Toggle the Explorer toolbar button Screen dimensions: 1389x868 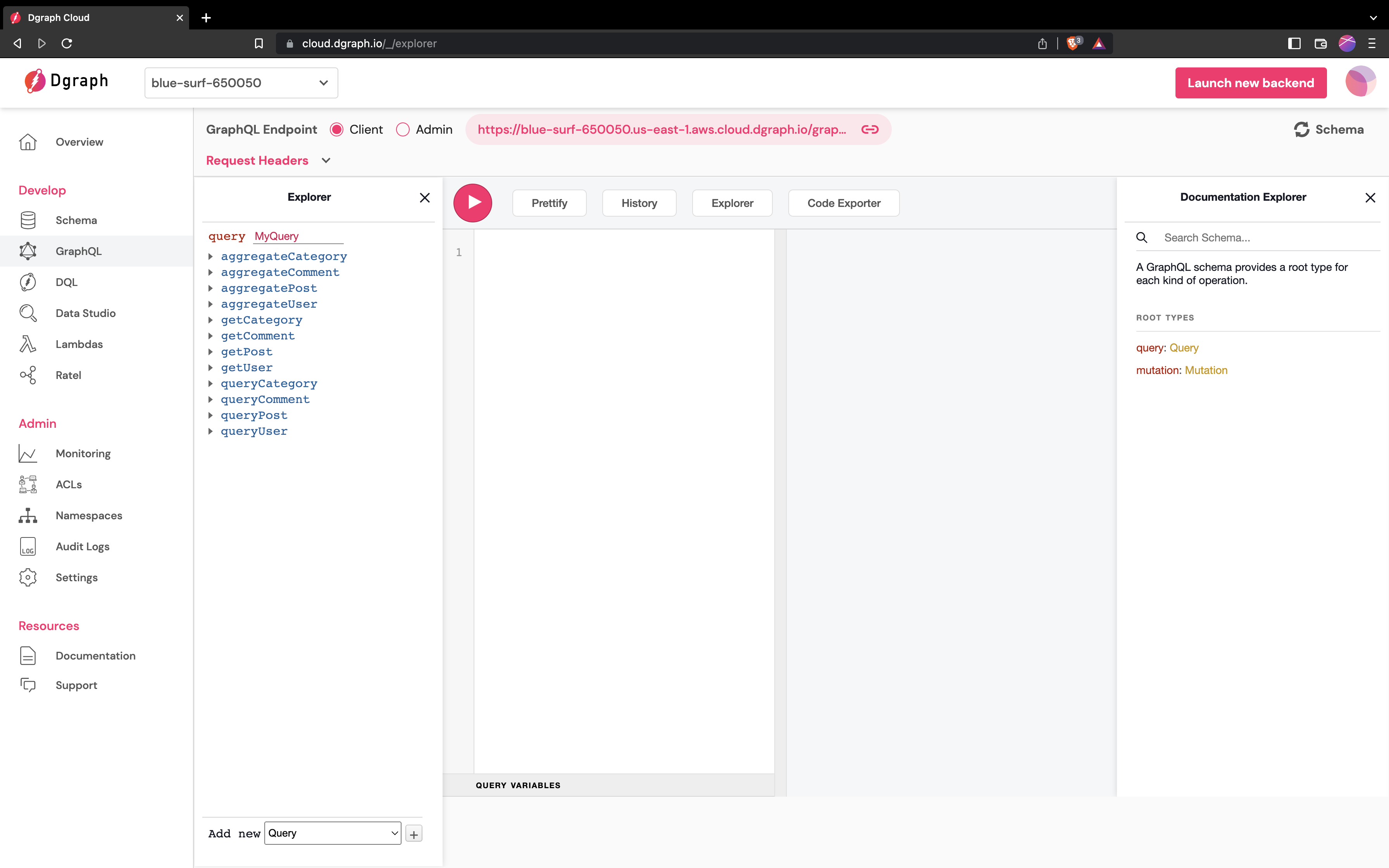click(732, 203)
